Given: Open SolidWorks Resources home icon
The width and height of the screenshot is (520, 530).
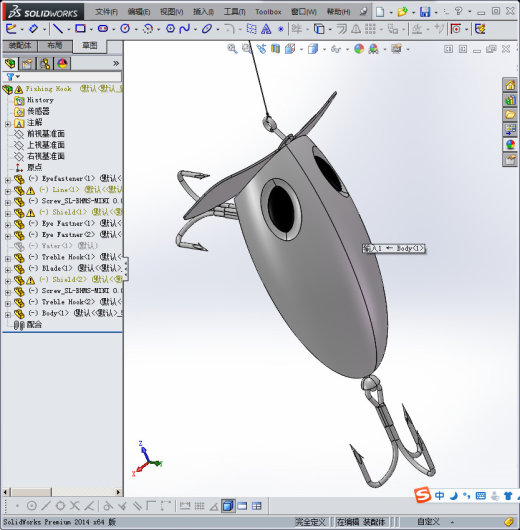Looking at the screenshot, I should click(510, 85).
